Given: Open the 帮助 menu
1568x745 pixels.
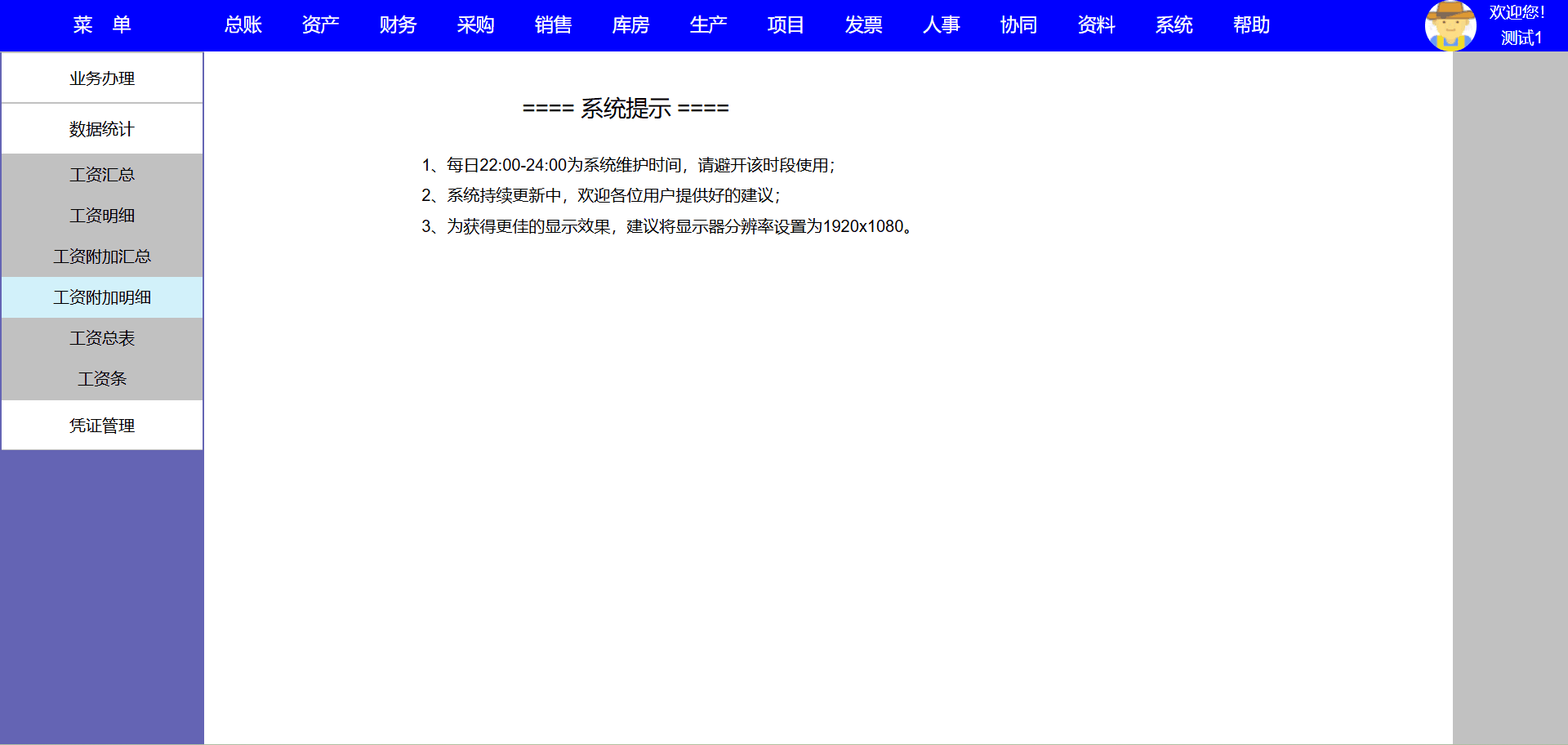Looking at the screenshot, I should [x=1251, y=25].
